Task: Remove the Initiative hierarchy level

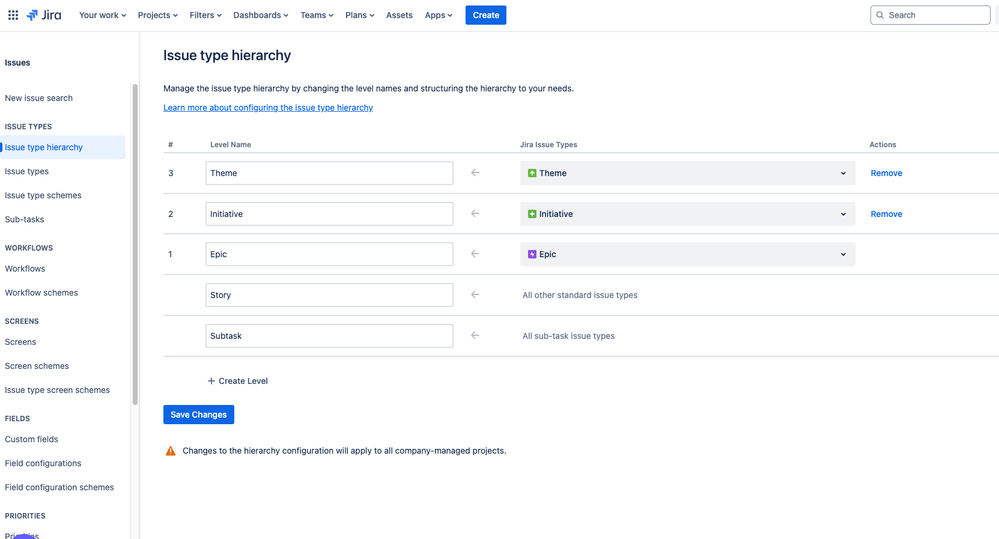Action: (886, 214)
